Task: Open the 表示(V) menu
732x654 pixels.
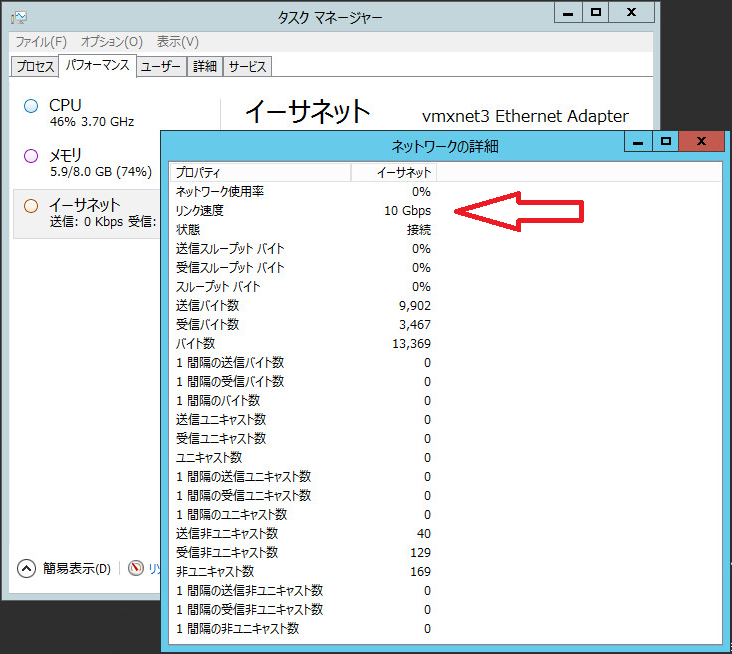Action: (x=177, y=42)
